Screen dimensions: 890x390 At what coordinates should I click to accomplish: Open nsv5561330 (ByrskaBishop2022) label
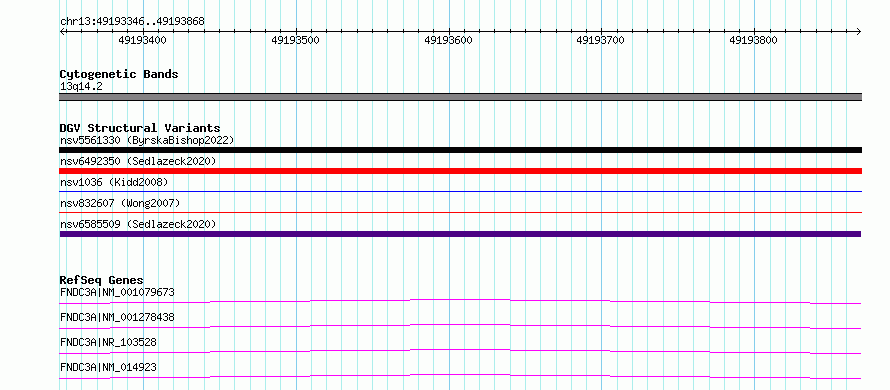coord(147,140)
